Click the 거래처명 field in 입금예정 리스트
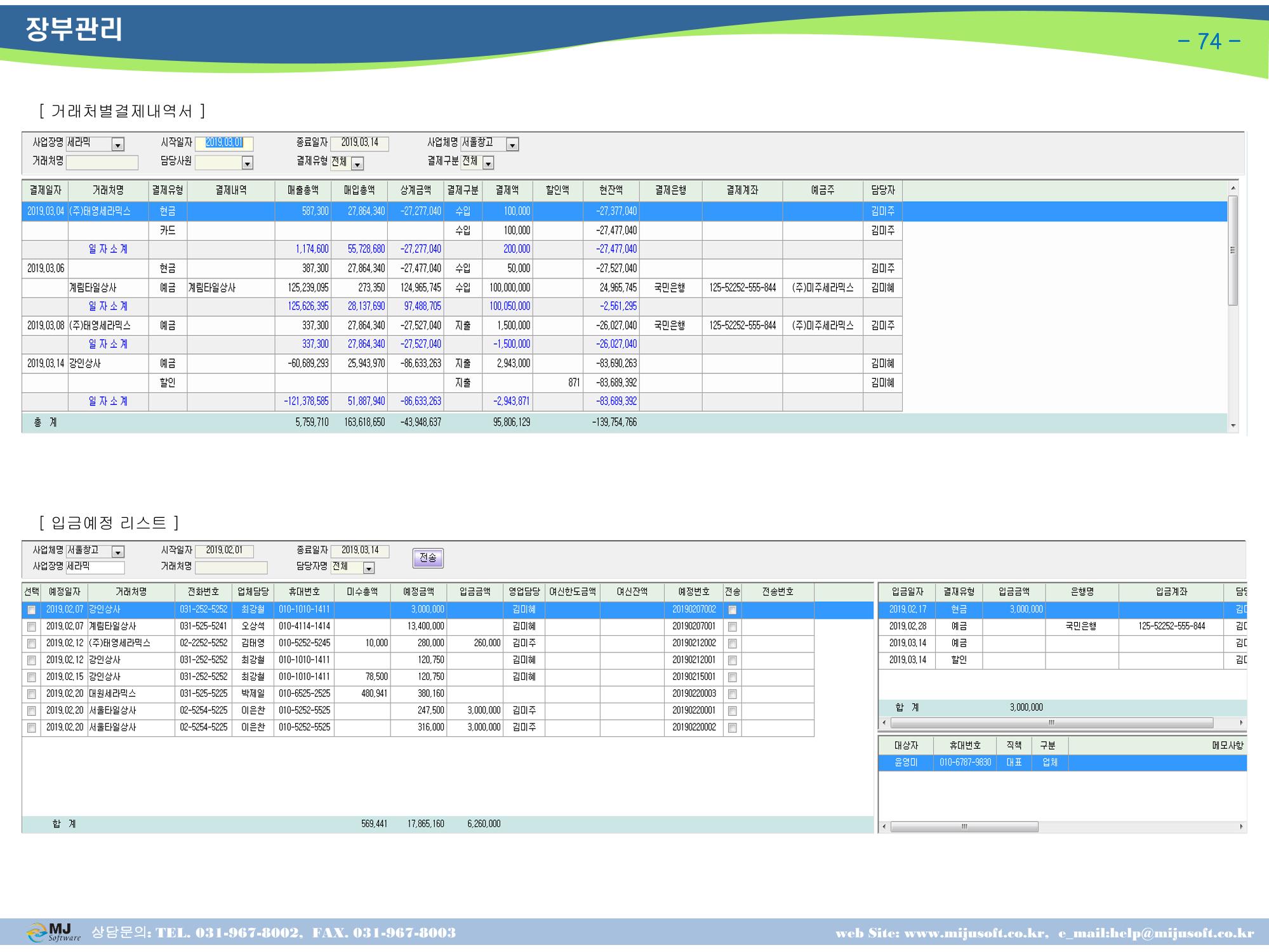Screen dimensions: 1269x952 231,567
